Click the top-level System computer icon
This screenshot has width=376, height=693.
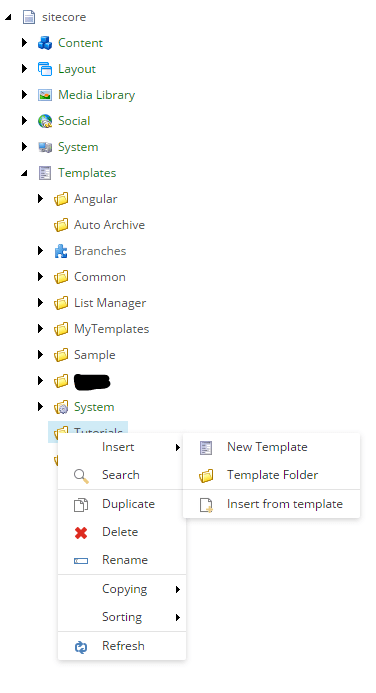(45, 147)
